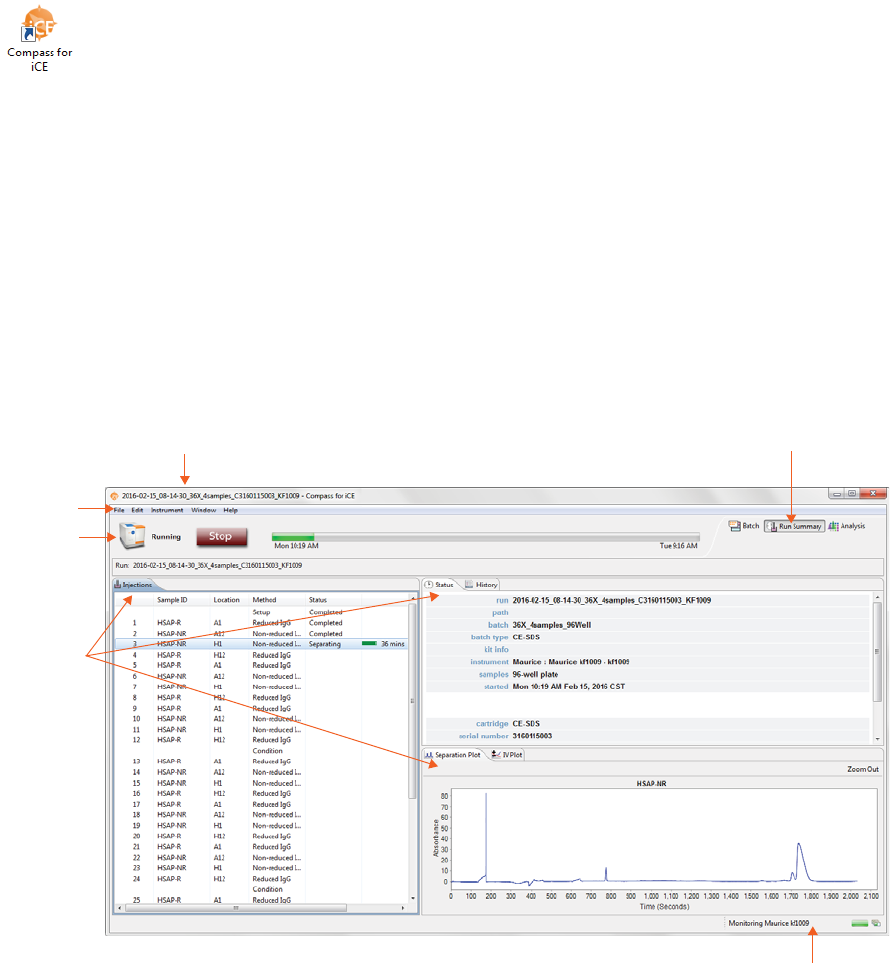
Task: Open the Help menu
Action: (x=230, y=510)
